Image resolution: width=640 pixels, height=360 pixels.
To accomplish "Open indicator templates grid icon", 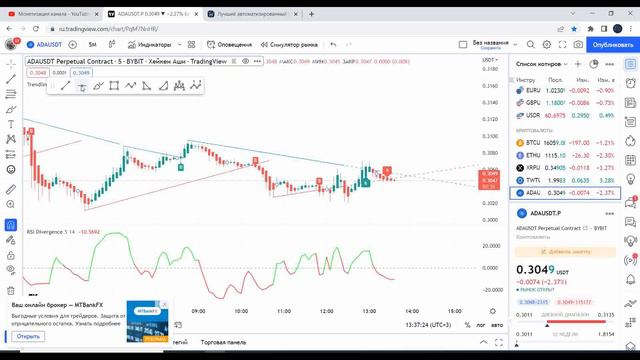I will click(x=191, y=44).
